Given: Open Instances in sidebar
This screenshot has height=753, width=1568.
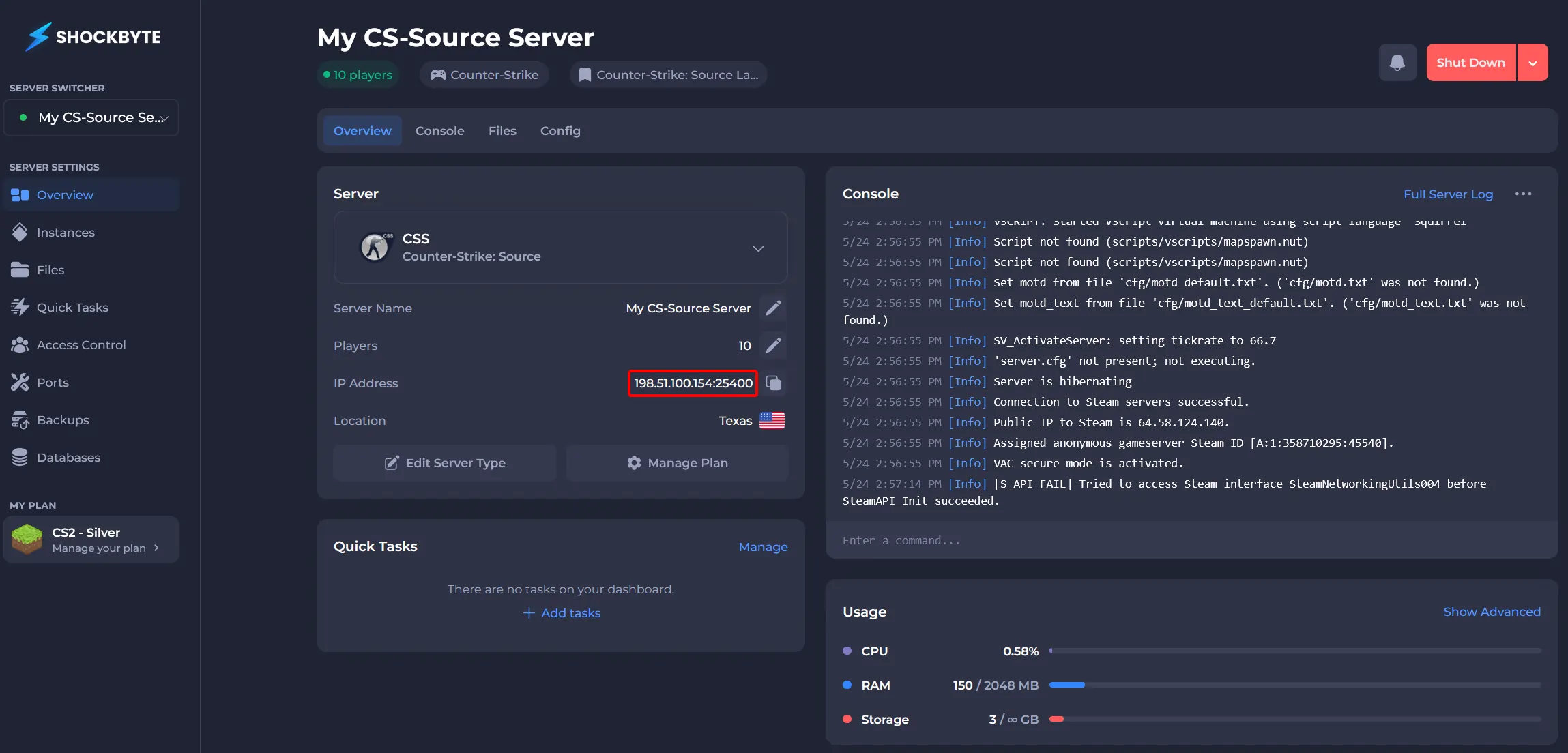Looking at the screenshot, I should pos(91,233).
